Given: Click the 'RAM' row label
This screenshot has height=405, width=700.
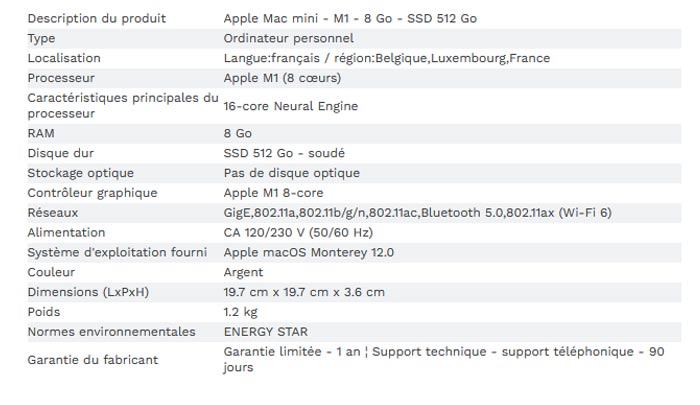Looking at the screenshot, I should [41, 134].
